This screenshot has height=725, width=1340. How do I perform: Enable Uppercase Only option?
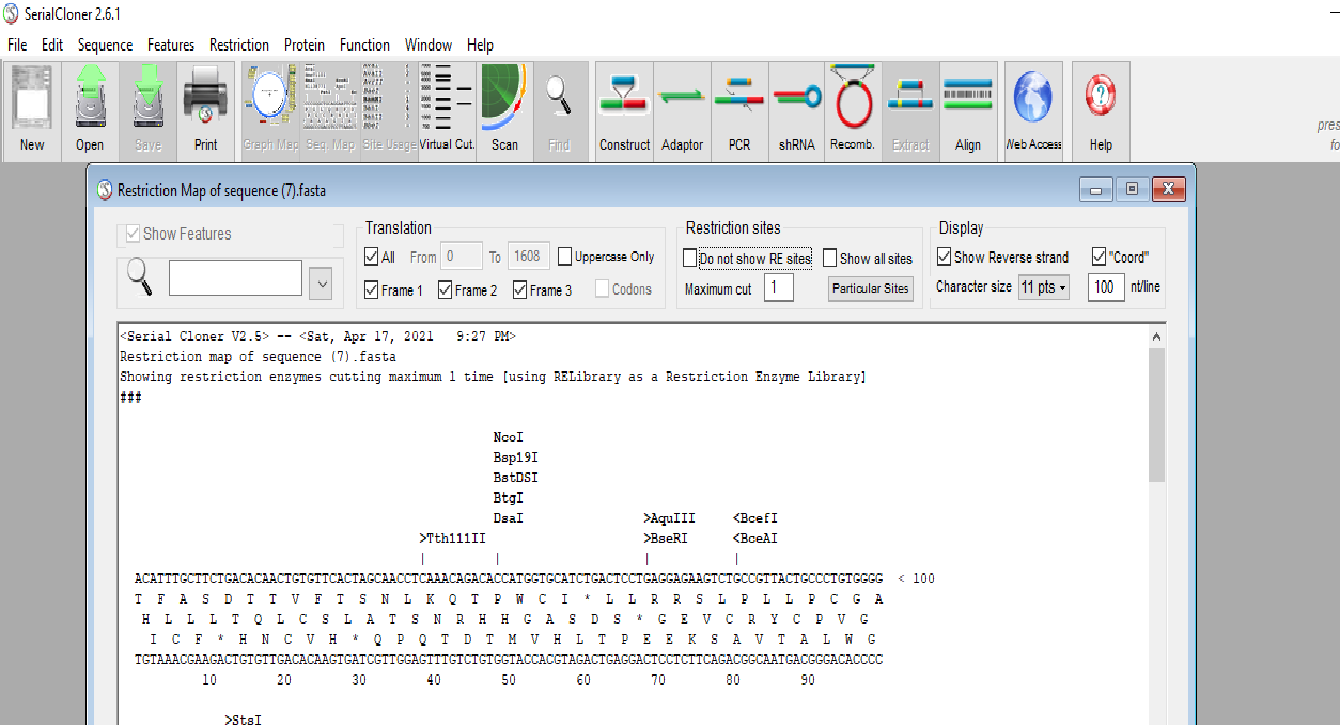pos(565,257)
